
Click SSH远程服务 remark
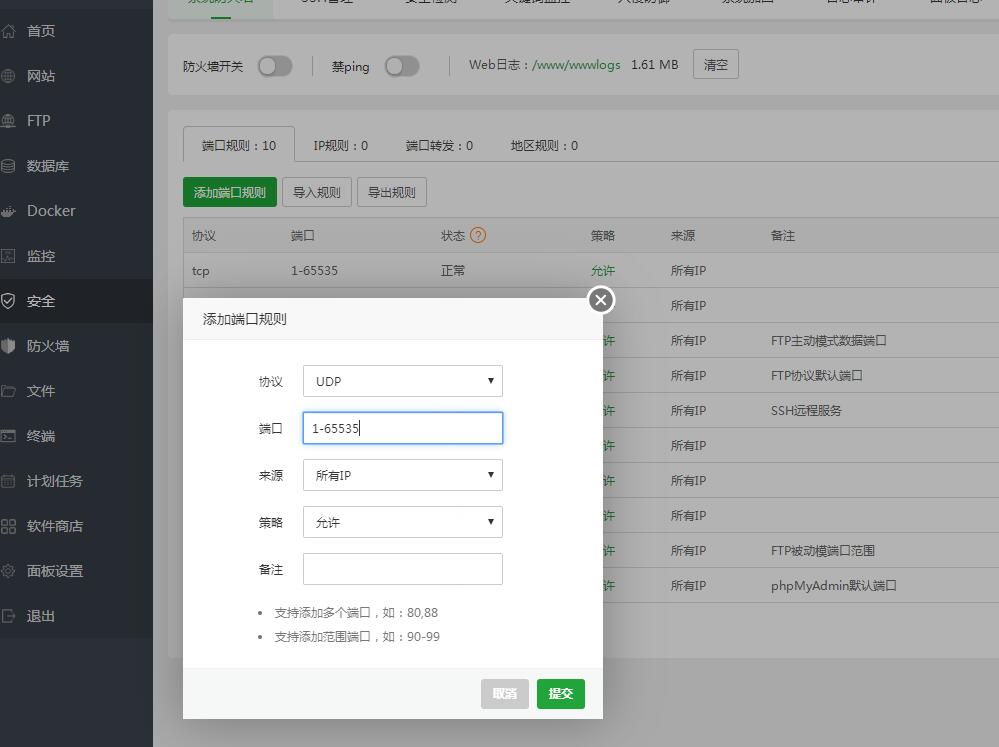[806, 410]
